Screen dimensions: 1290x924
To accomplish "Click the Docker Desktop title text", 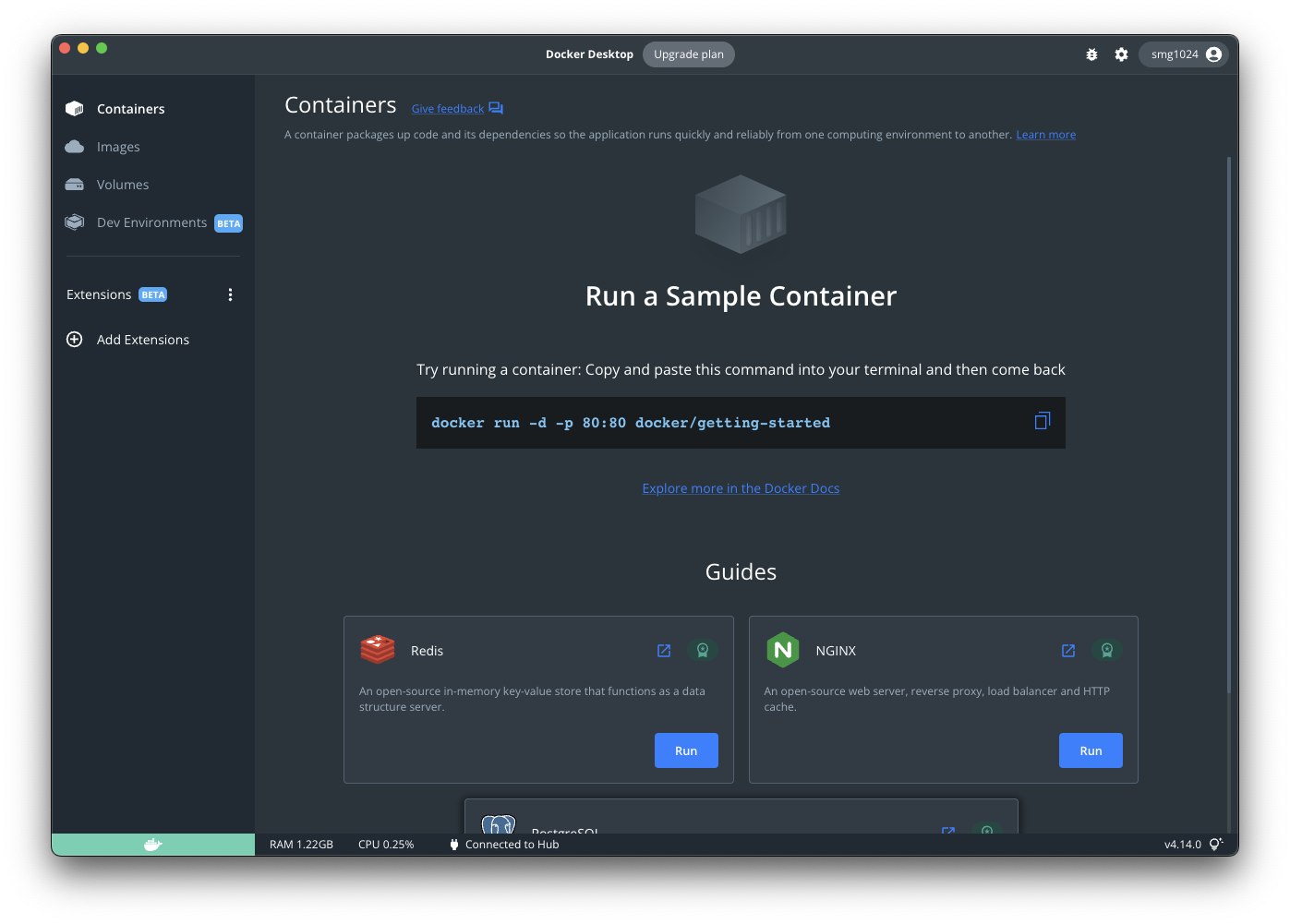I will (x=589, y=54).
